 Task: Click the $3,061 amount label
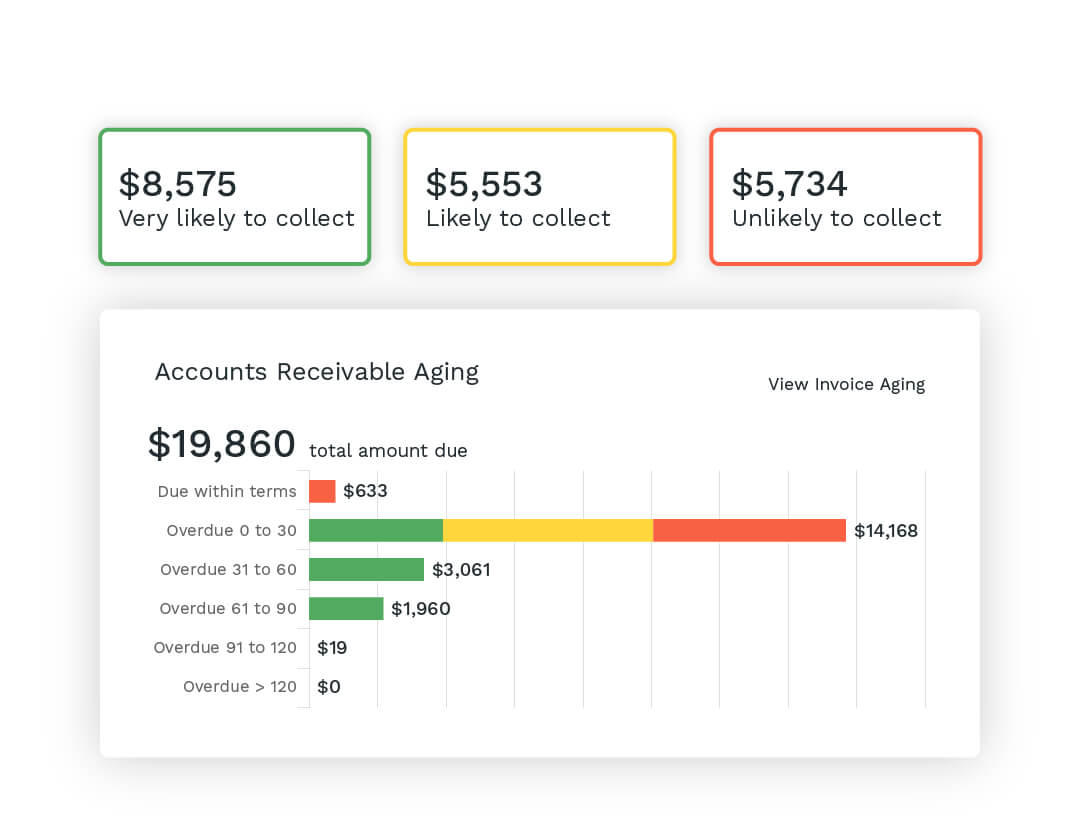[461, 570]
